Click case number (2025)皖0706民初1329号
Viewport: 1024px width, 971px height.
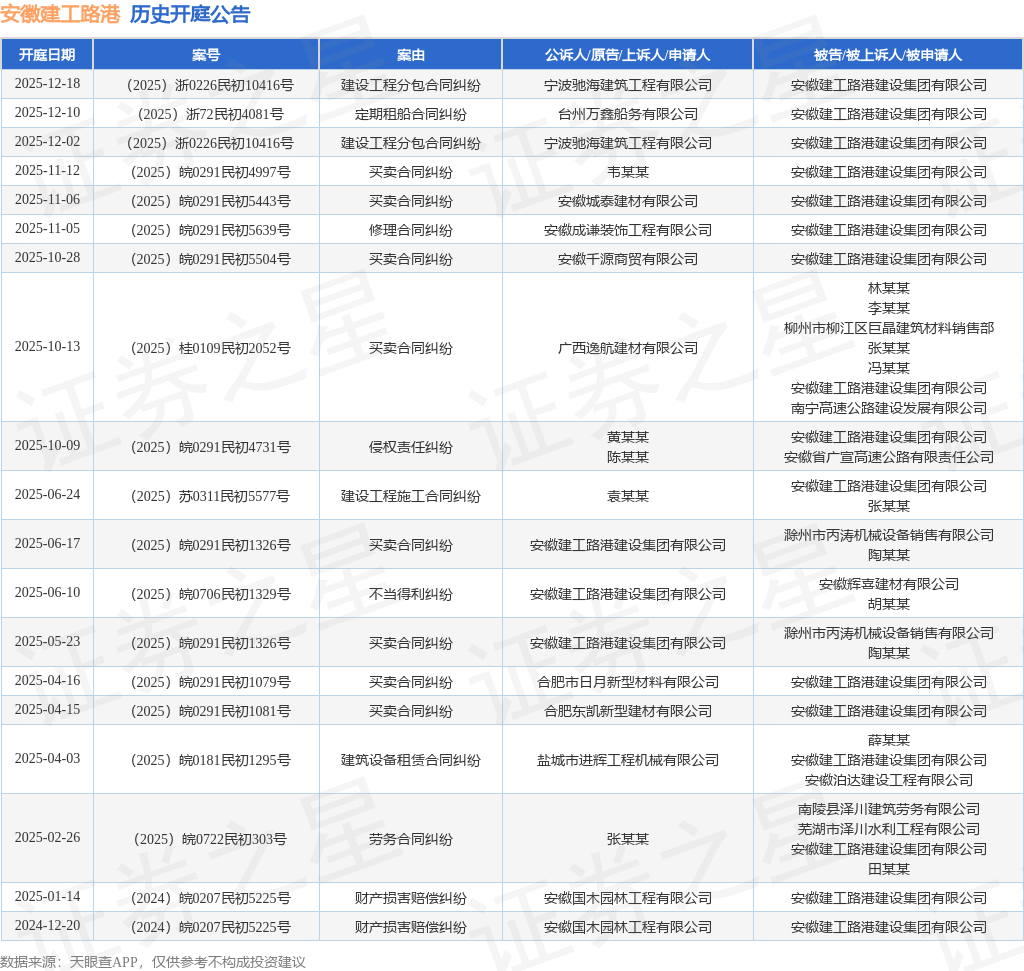[x=210, y=594]
